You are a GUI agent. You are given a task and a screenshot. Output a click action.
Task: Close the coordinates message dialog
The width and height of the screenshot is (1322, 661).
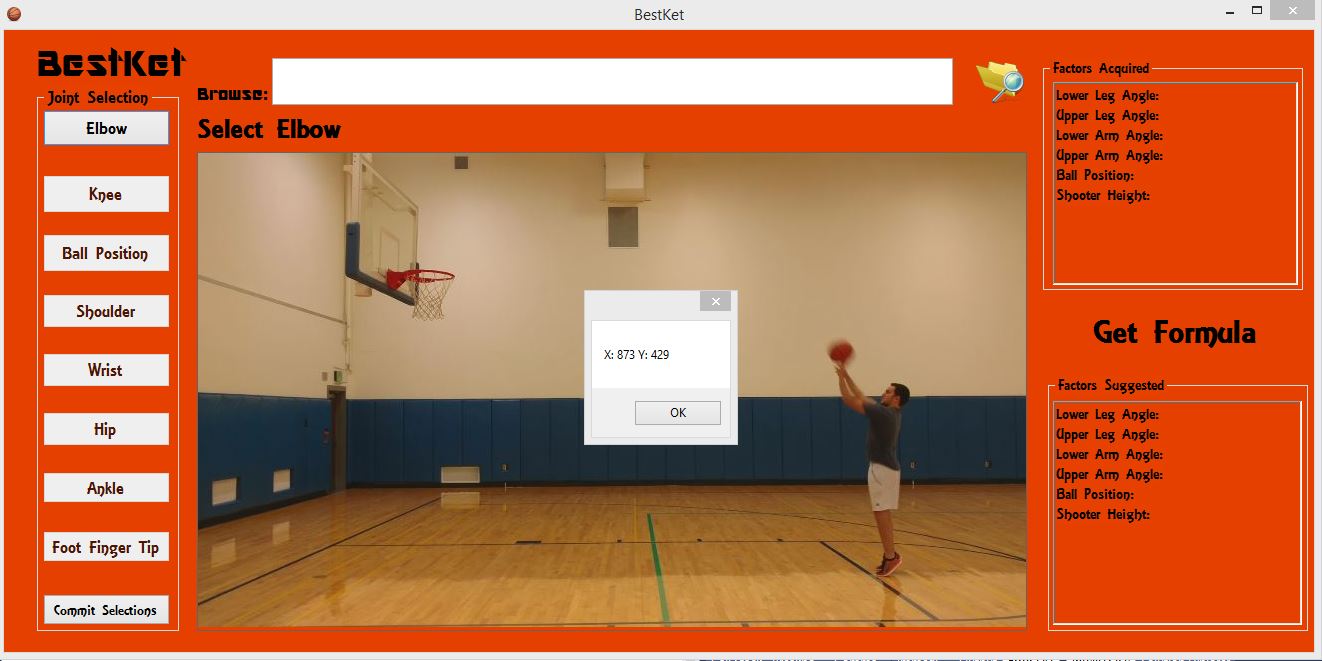tap(715, 301)
